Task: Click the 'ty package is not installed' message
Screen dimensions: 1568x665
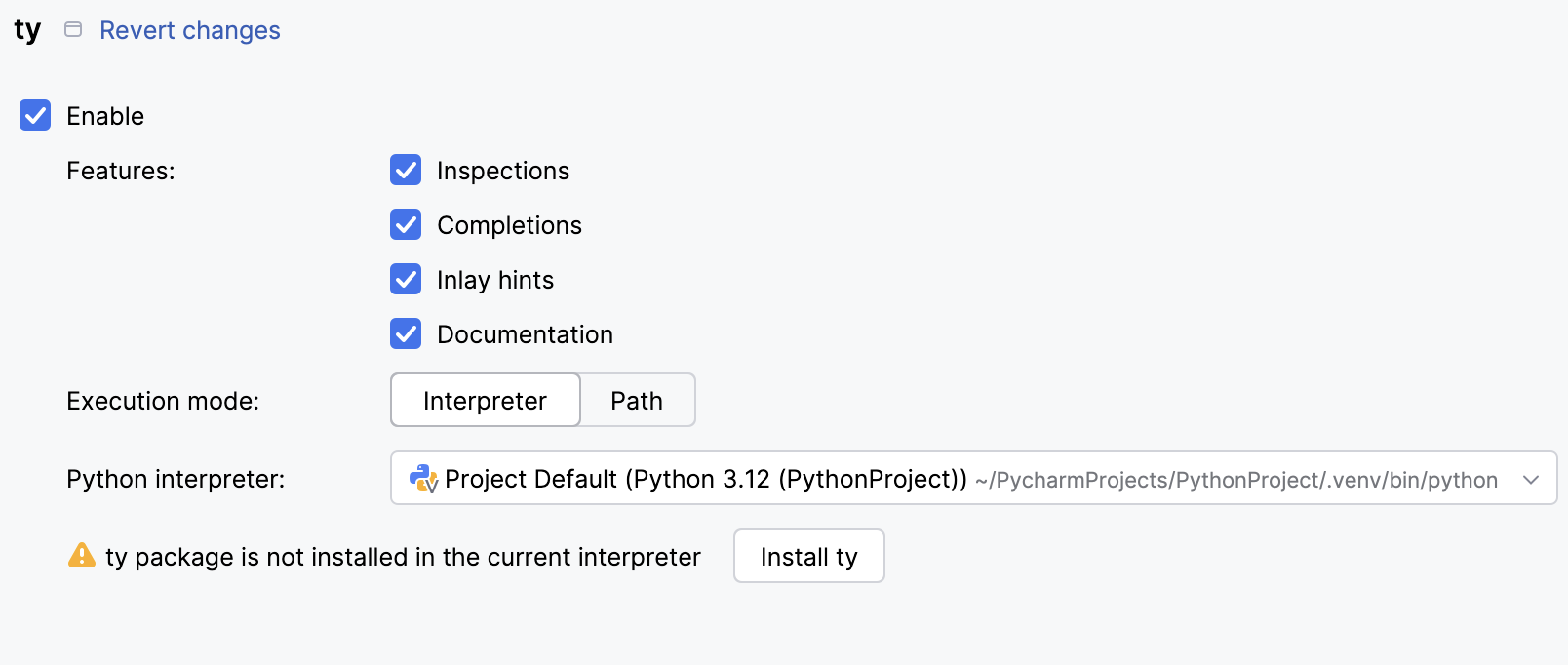Action: point(403,557)
